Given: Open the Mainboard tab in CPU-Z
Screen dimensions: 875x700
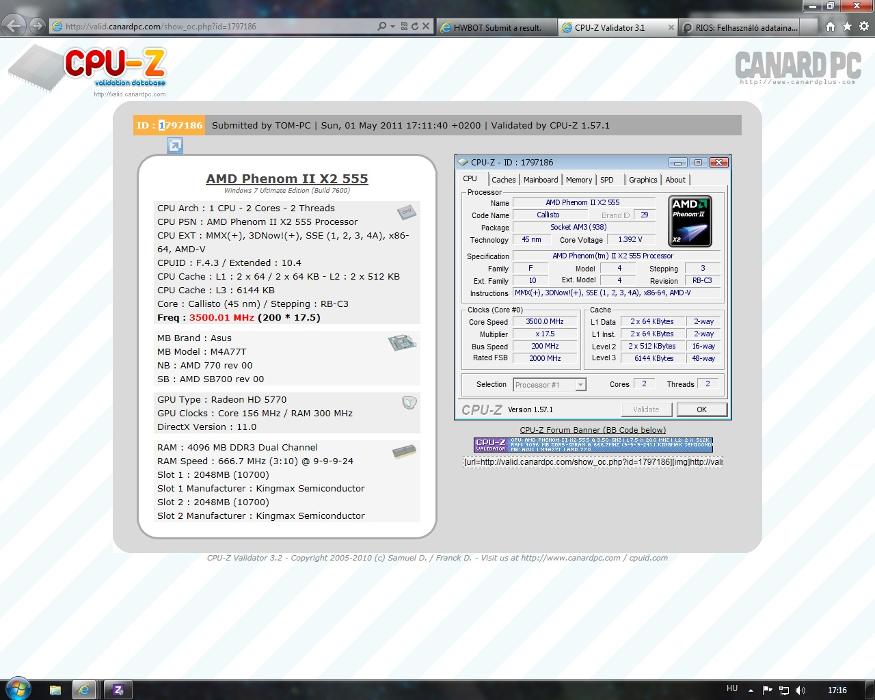Looking at the screenshot, I should click(x=540, y=180).
